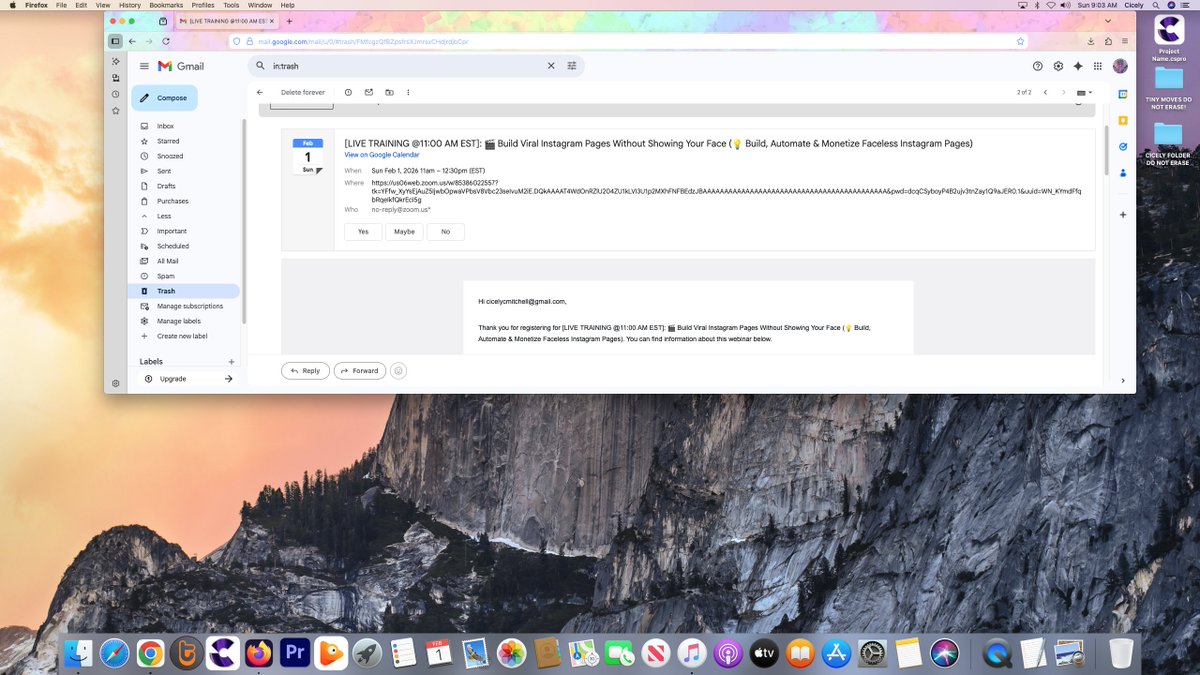
Task: Open Adobe Premiere Pro from the Dock
Action: pyautogui.click(x=295, y=653)
